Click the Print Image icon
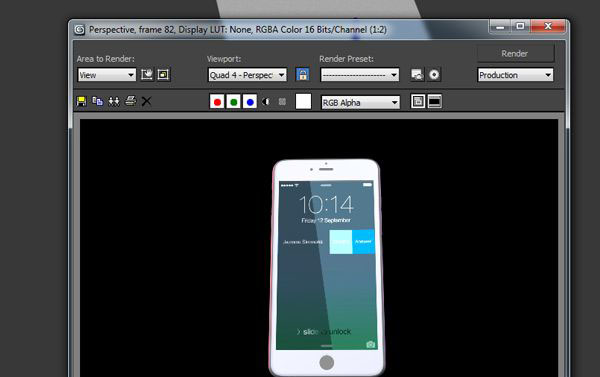Screen dimensions: 600x377 (130, 101)
